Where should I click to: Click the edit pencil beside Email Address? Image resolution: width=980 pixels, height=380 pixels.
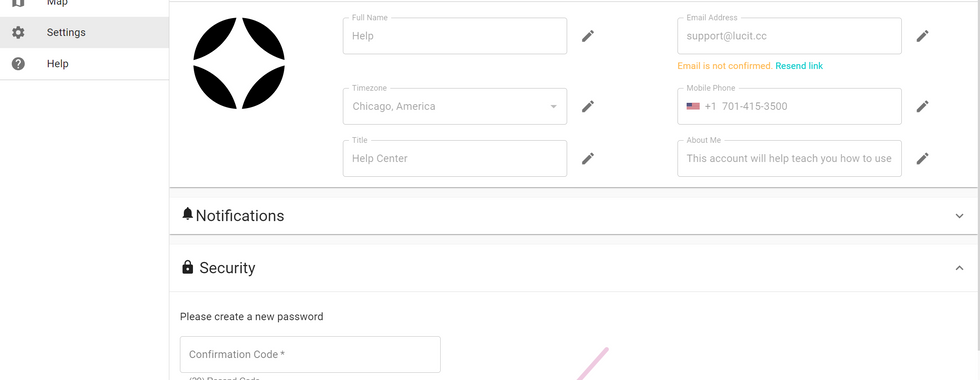[x=922, y=36]
